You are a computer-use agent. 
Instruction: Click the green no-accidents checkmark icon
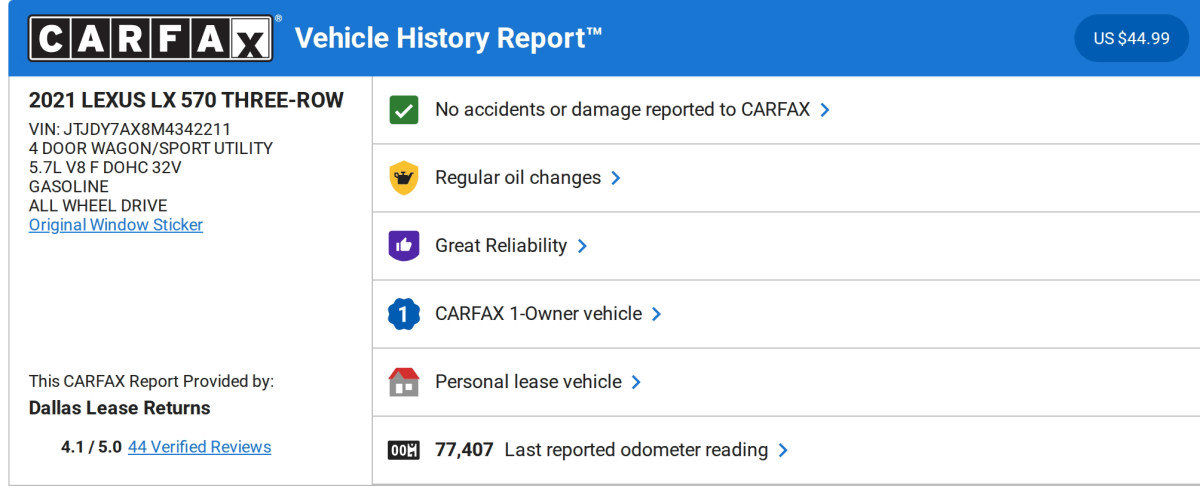click(403, 110)
